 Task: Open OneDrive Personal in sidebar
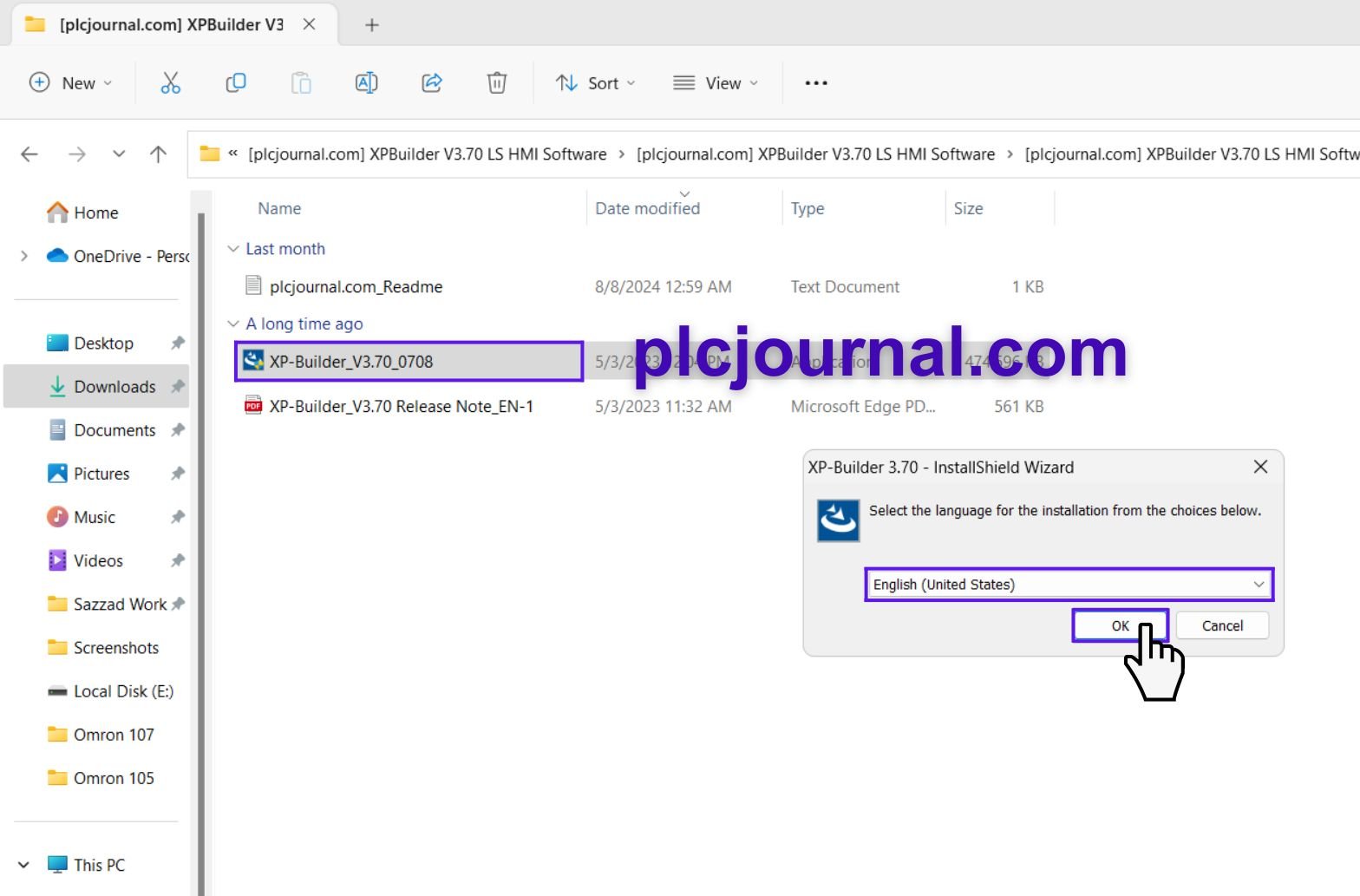(119, 256)
